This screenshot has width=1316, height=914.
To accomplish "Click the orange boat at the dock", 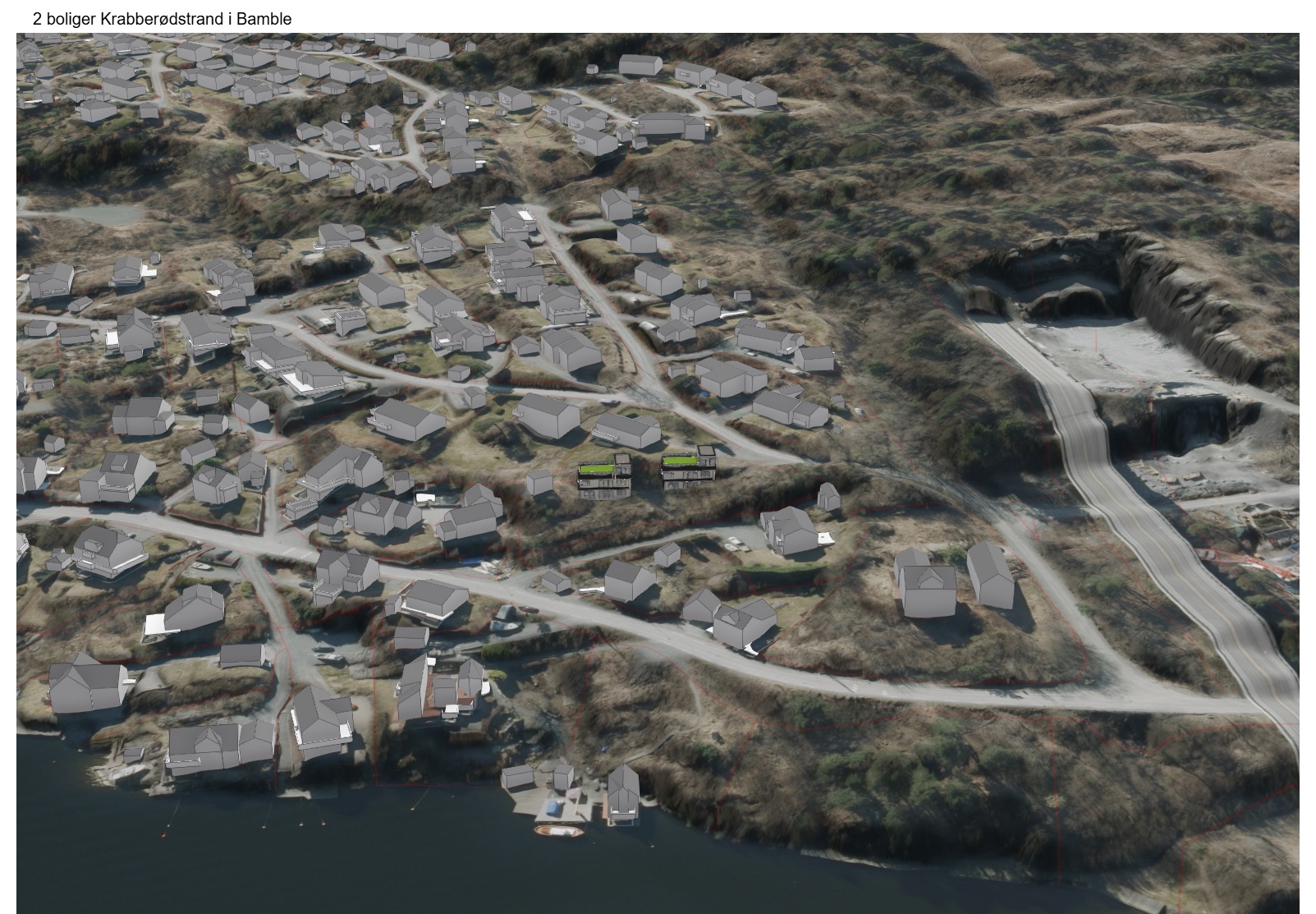I will [x=558, y=831].
